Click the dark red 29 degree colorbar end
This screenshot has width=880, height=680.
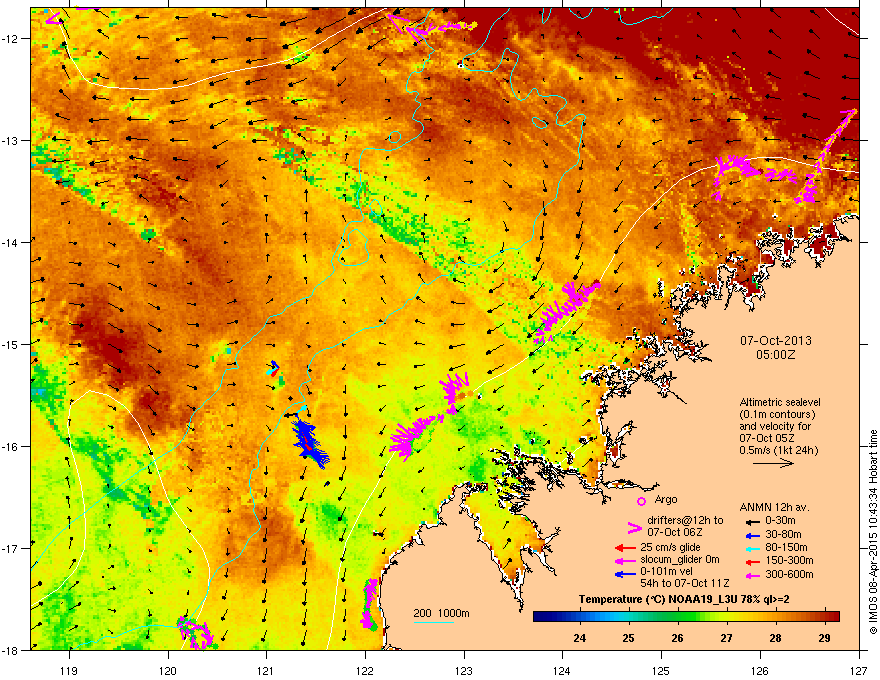pyautogui.click(x=833, y=616)
